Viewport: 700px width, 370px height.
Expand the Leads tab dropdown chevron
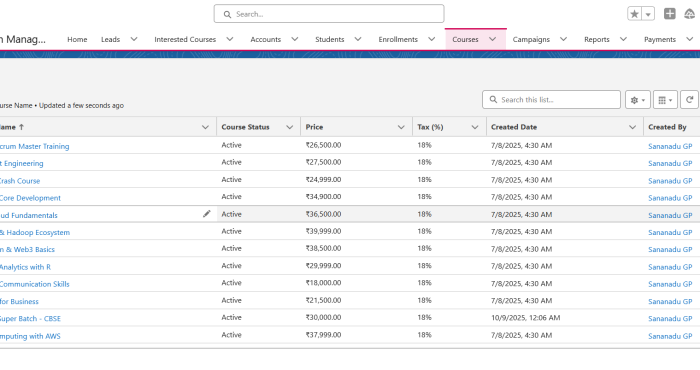133,39
